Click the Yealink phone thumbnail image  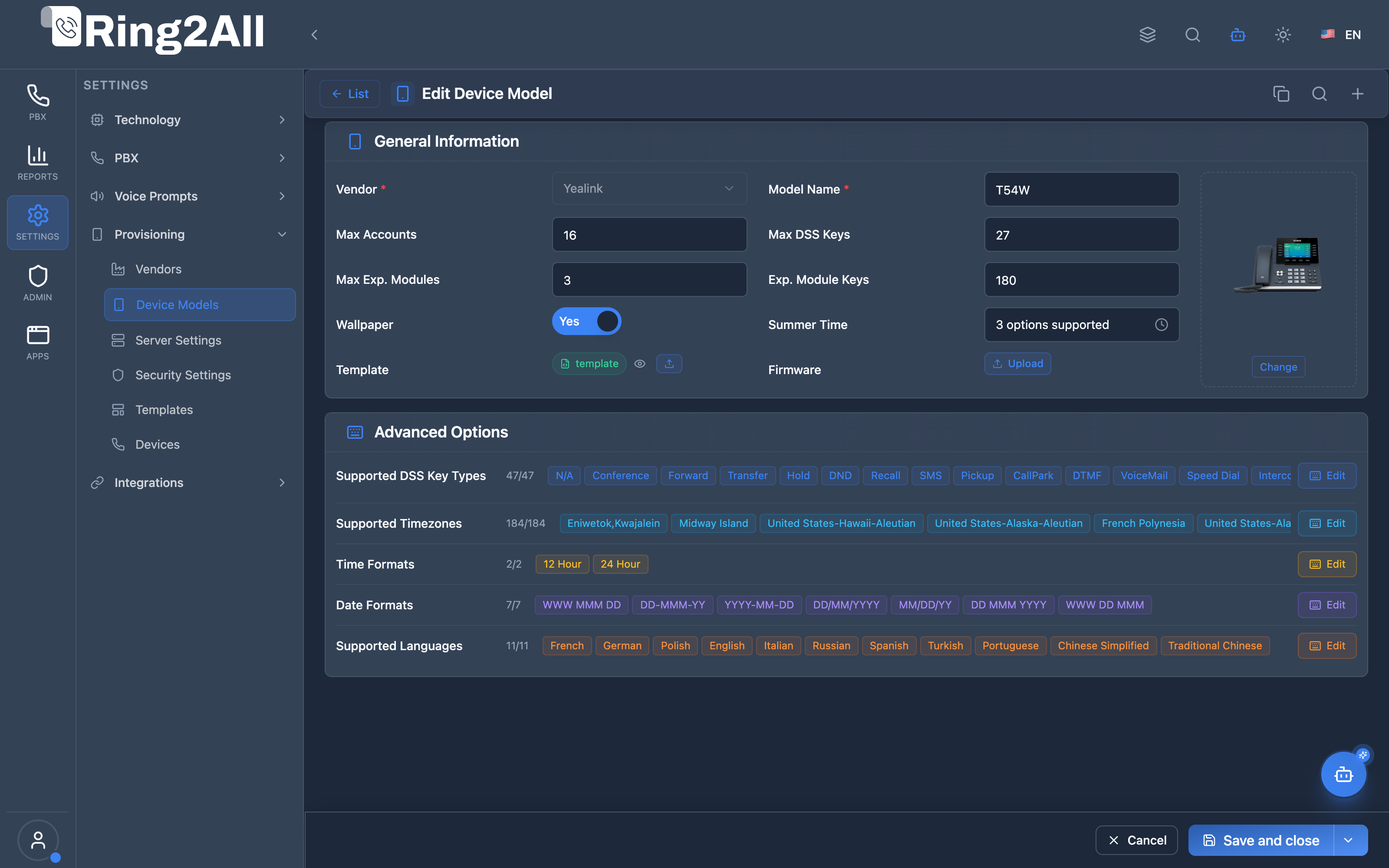[x=1278, y=265]
